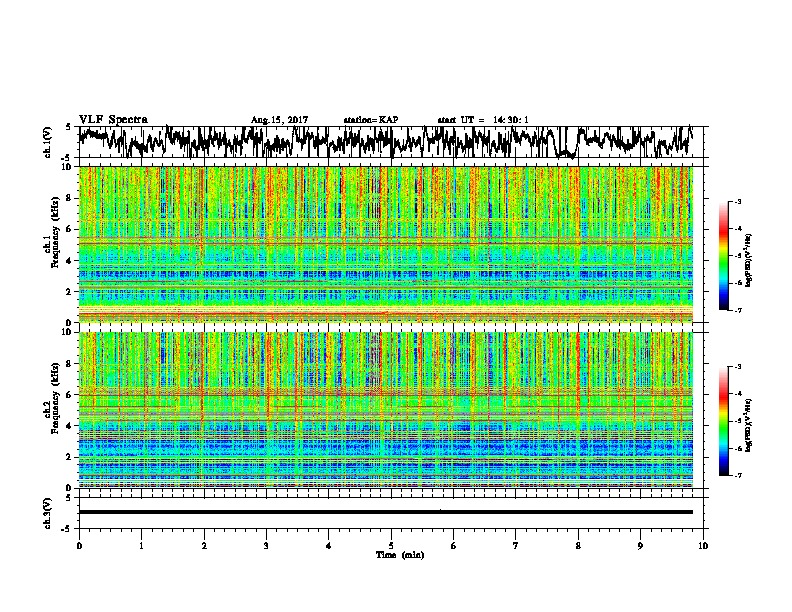792x612 pixels.
Task: Click the time axis tick label "1"
Action: coord(141,546)
